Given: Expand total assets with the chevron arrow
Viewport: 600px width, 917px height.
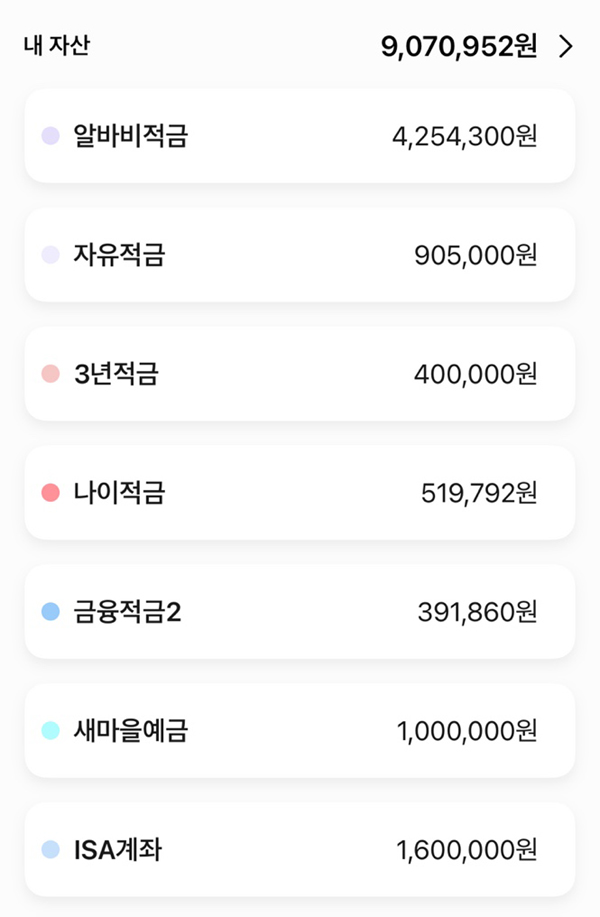Looking at the screenshot, I should pyautogui.click(x=566, y=47).
